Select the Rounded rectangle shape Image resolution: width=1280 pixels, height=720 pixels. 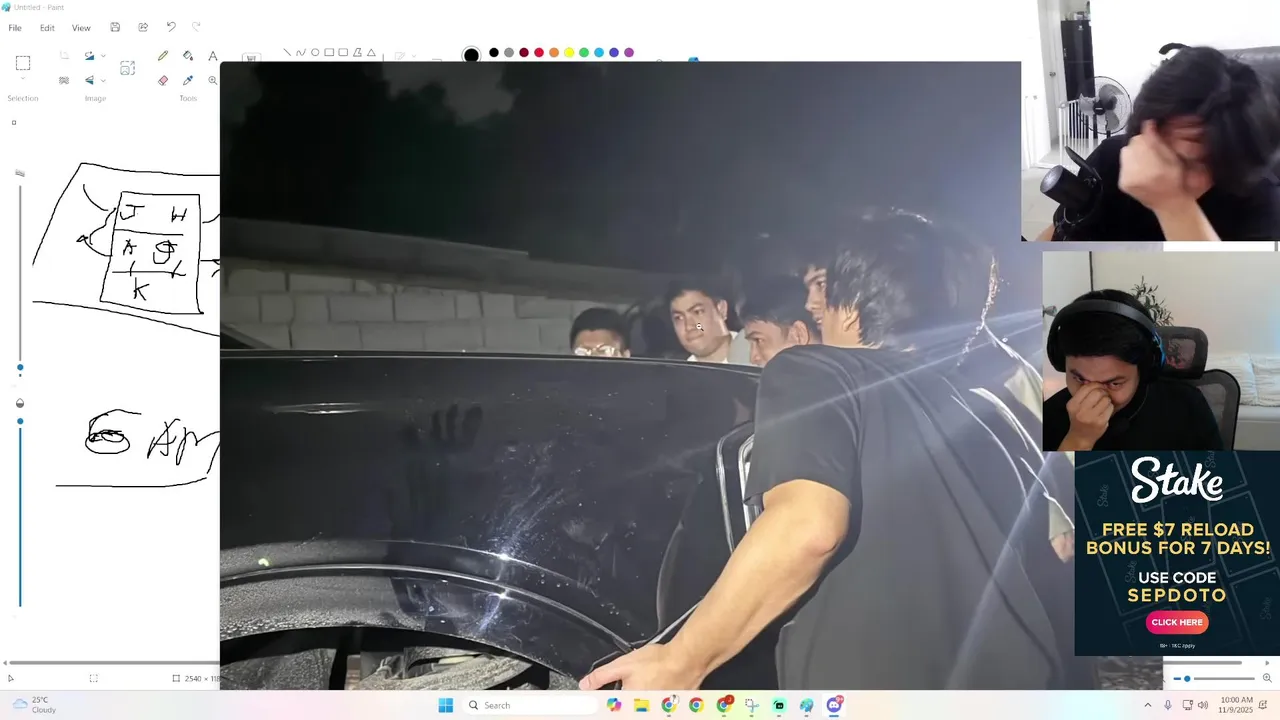[x=343, y=52]
